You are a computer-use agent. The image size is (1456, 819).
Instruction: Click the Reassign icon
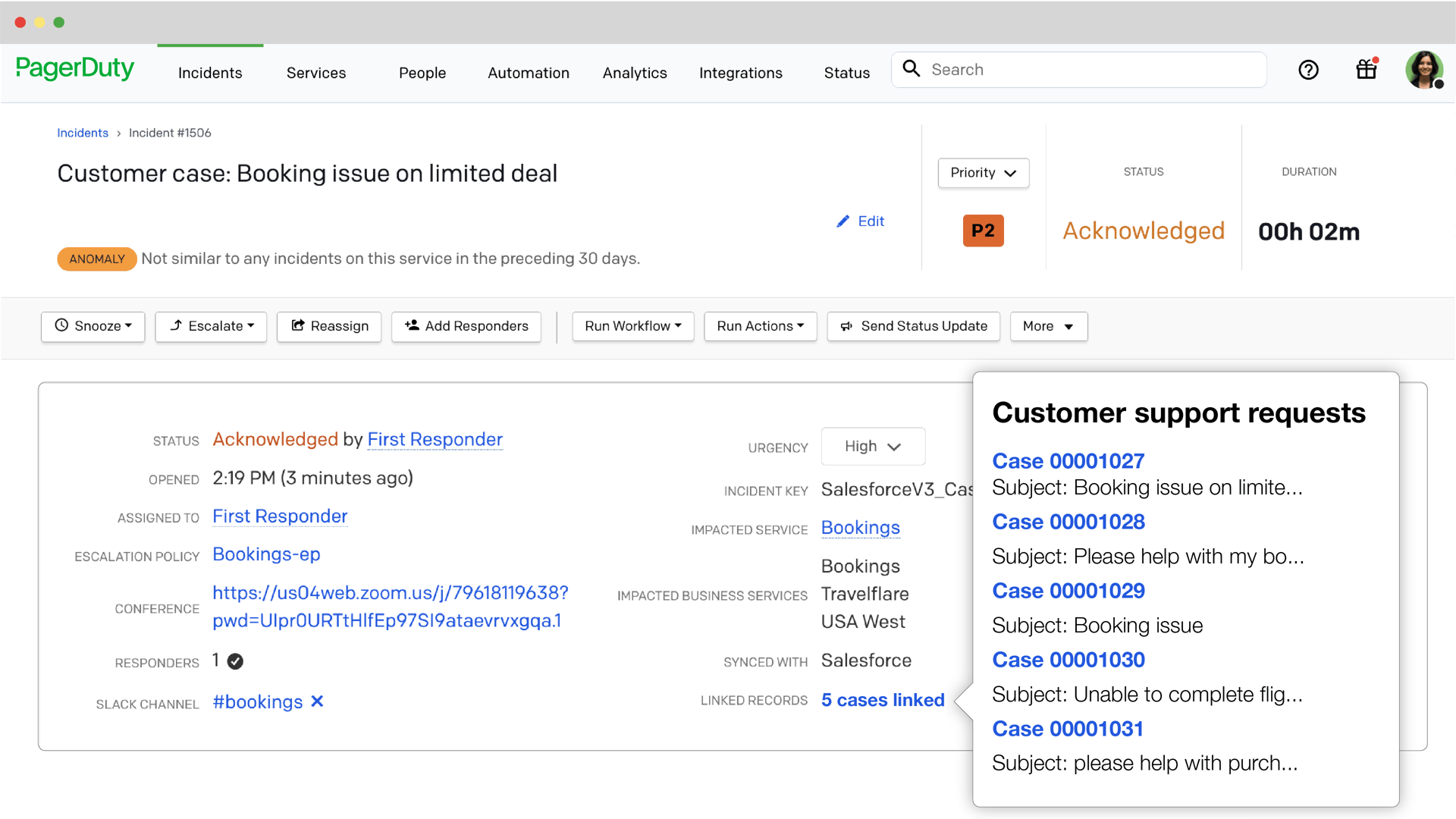click(297, 326)
